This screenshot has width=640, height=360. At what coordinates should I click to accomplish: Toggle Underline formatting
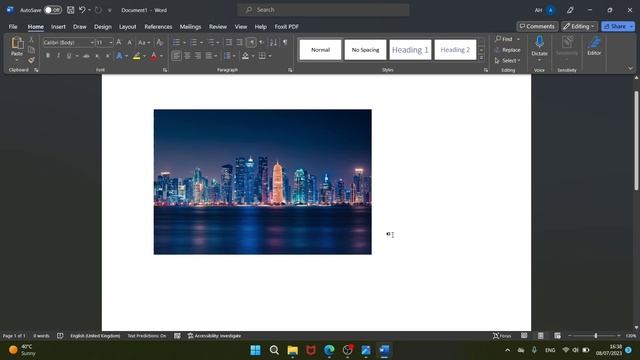pyautogui.click(x=69, y=56)
